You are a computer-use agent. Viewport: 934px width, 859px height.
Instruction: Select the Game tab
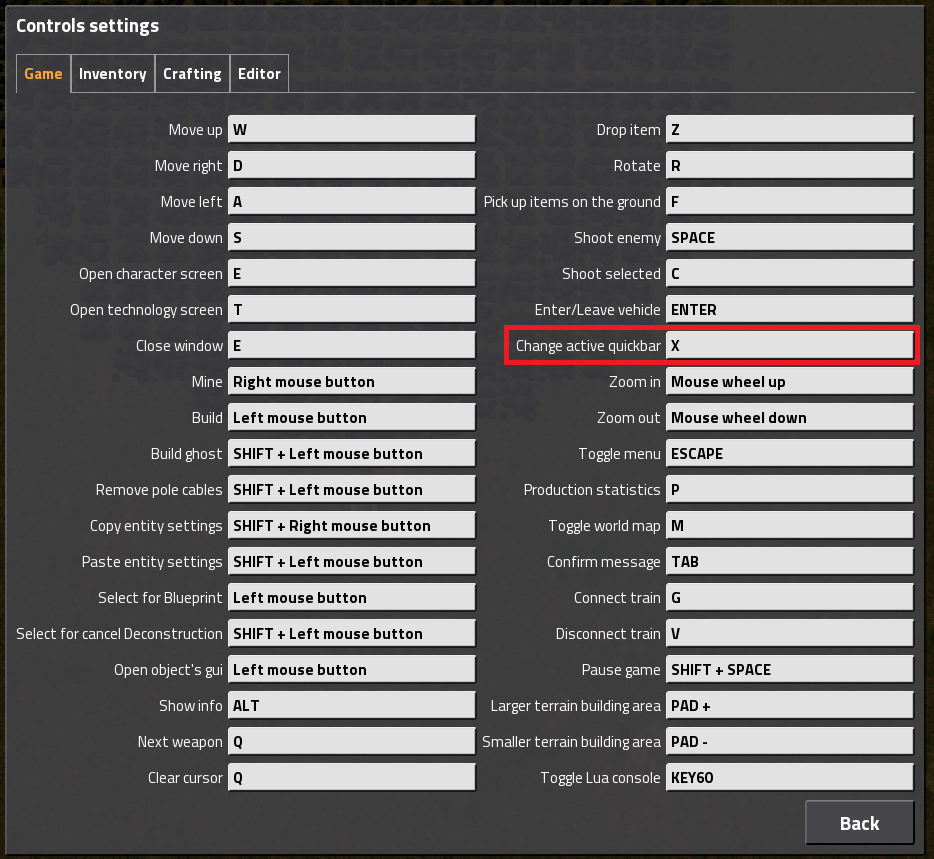pos(43,74)
